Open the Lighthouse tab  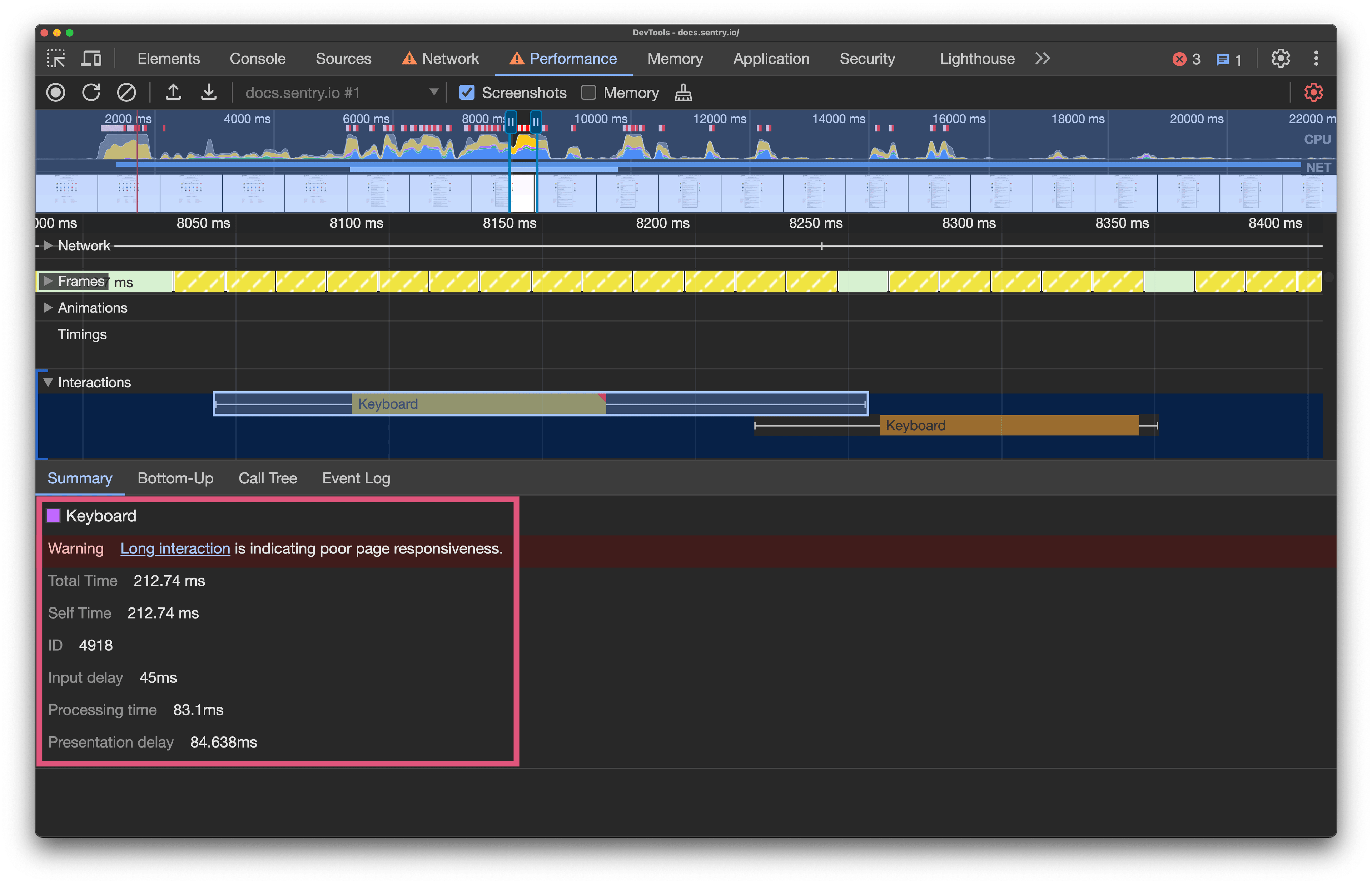point(976,59)
